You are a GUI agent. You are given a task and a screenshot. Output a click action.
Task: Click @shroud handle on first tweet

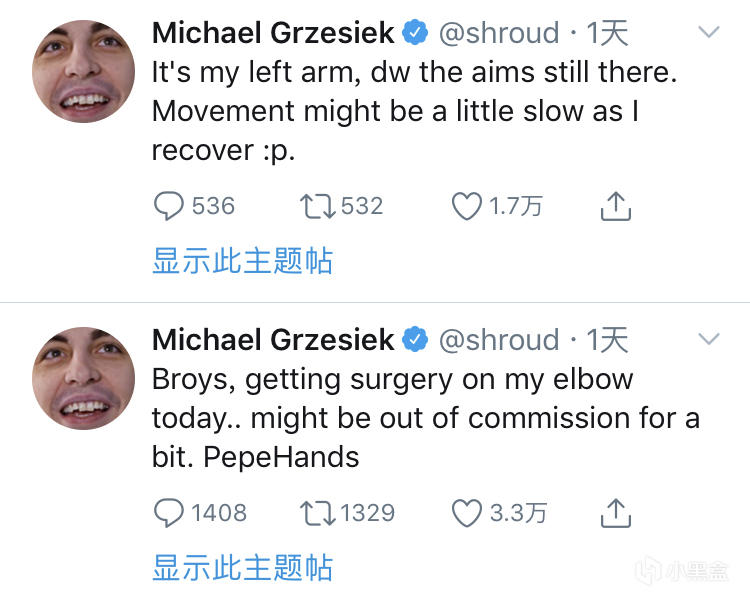pyautogui.click(x=499, y=33)
